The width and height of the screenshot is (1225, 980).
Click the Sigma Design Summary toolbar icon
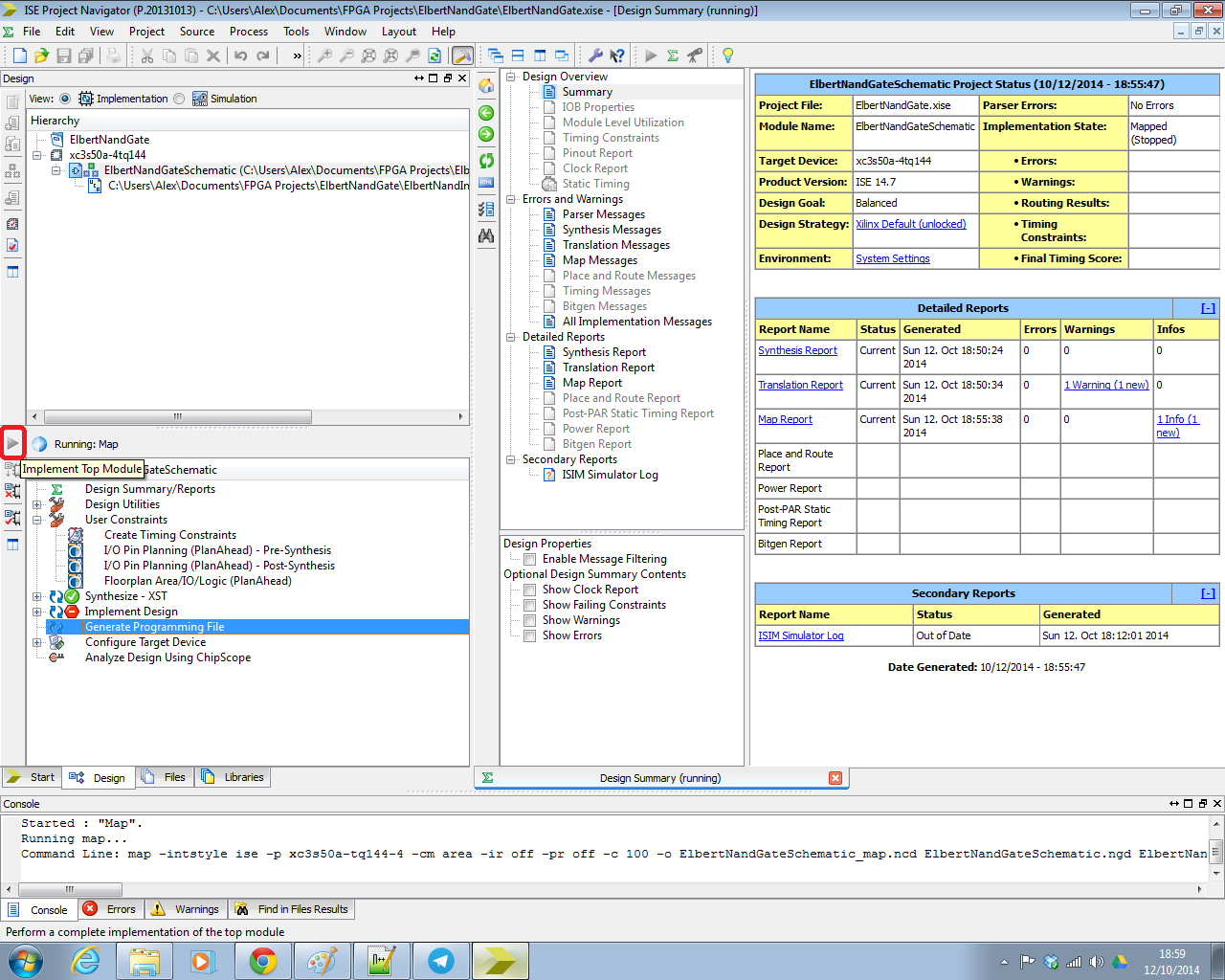673,56
